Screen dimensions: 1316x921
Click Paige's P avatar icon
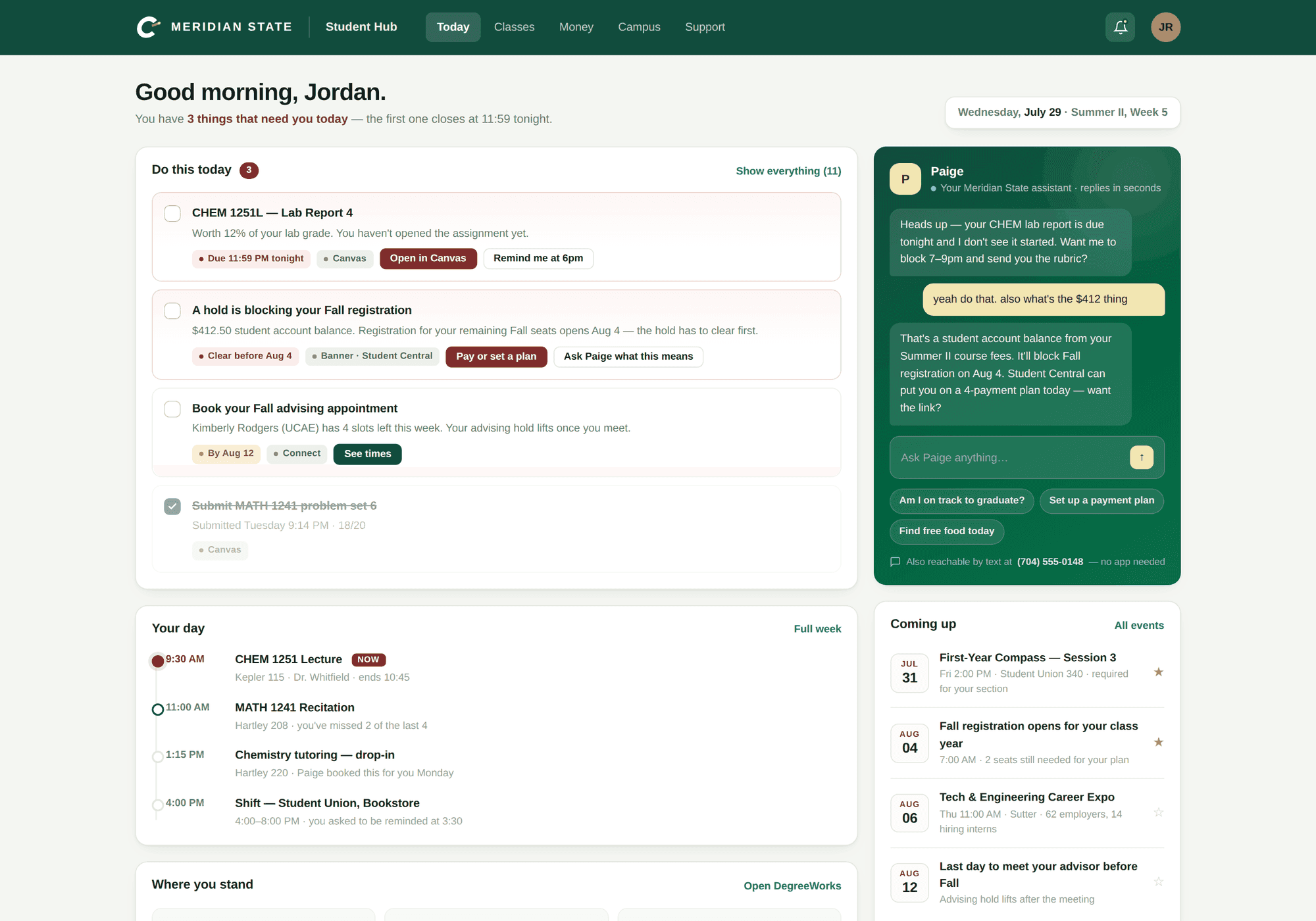point(905,179)
